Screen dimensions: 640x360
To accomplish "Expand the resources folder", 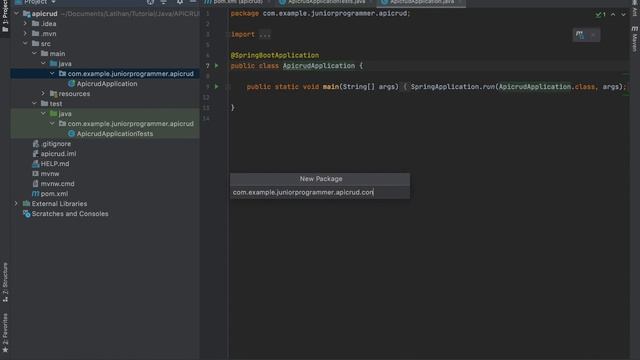I will pyautogui.click(x=43, y=93).
